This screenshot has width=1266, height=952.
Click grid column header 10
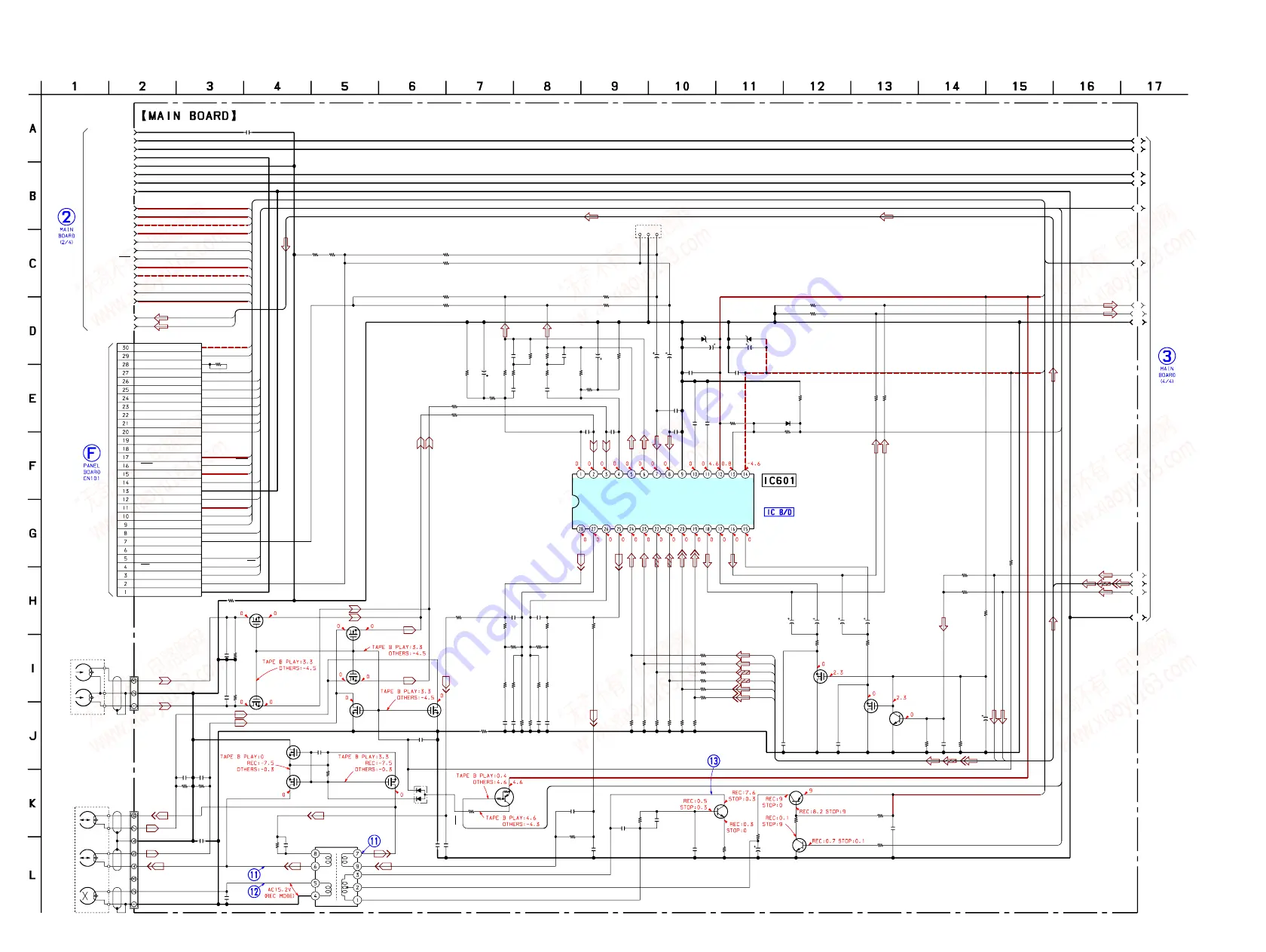[682, 86]
